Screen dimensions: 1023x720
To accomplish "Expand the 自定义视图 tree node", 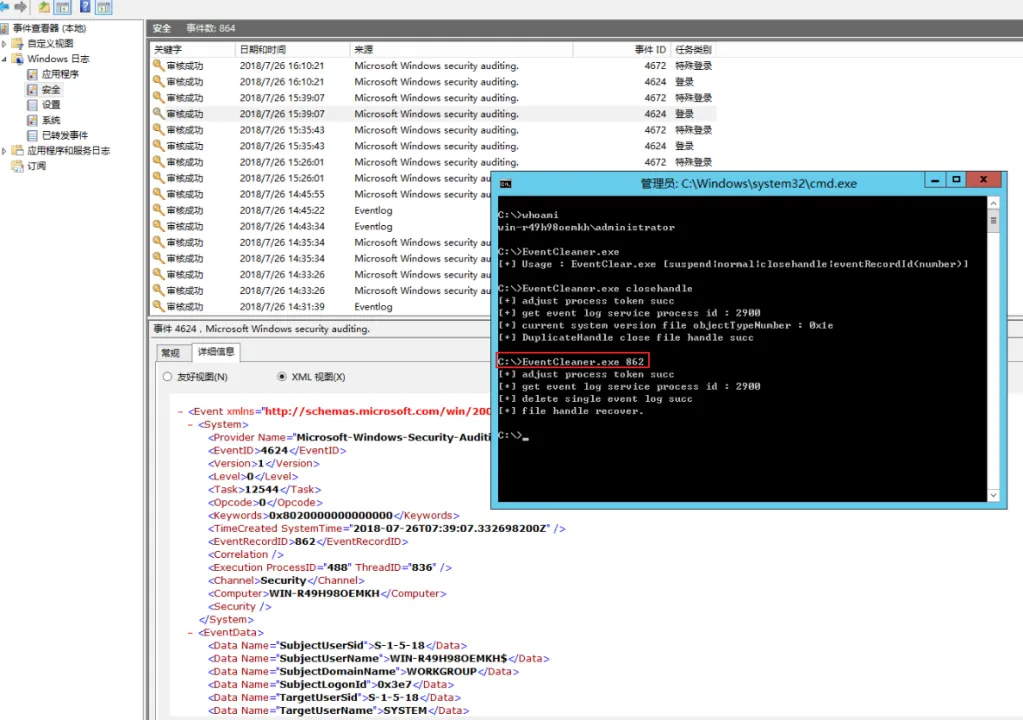I will coord(5,44).
